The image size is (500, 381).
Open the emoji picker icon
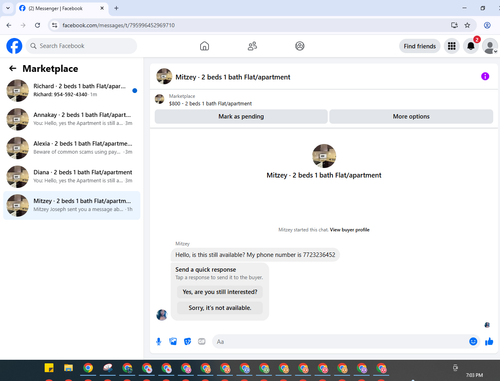473,341
